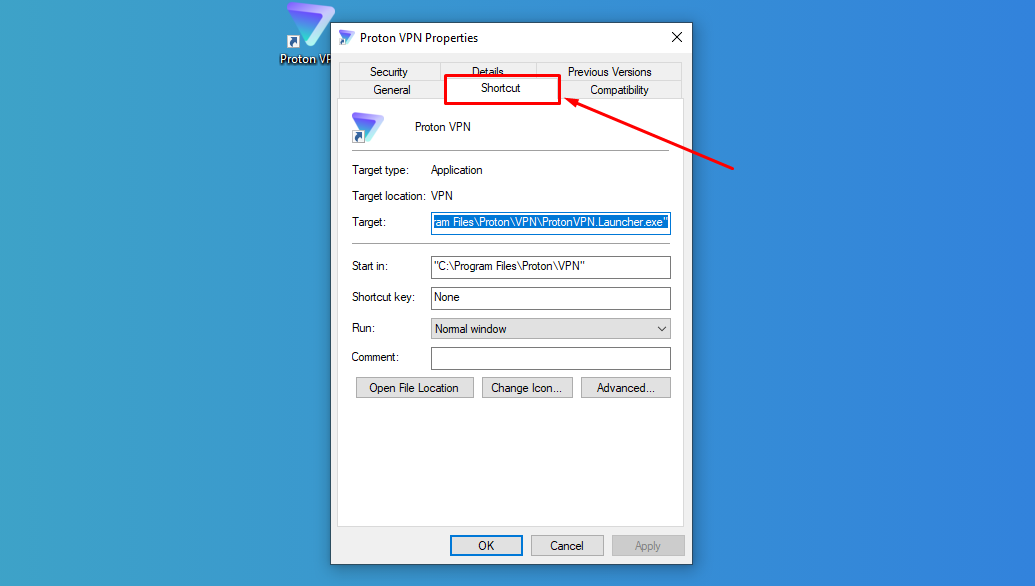Screen dimensions: 1035x586
Task: Click in the Start in field
Action: [x=551, y=267]
